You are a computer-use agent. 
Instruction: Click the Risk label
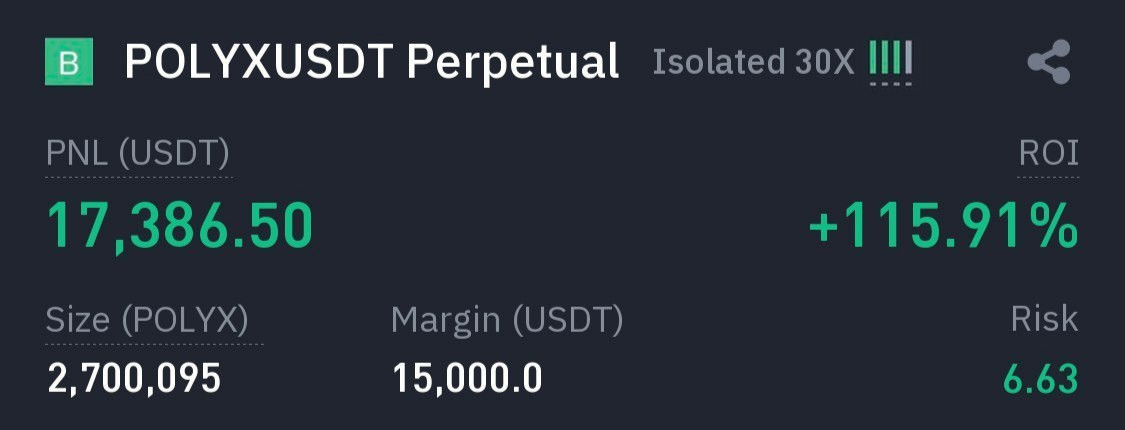click(1044, 319)
